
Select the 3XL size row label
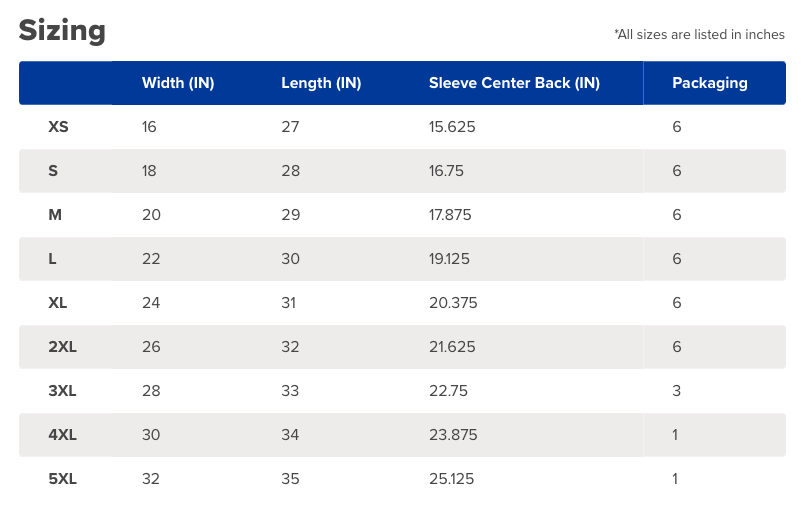coord(62,391)
